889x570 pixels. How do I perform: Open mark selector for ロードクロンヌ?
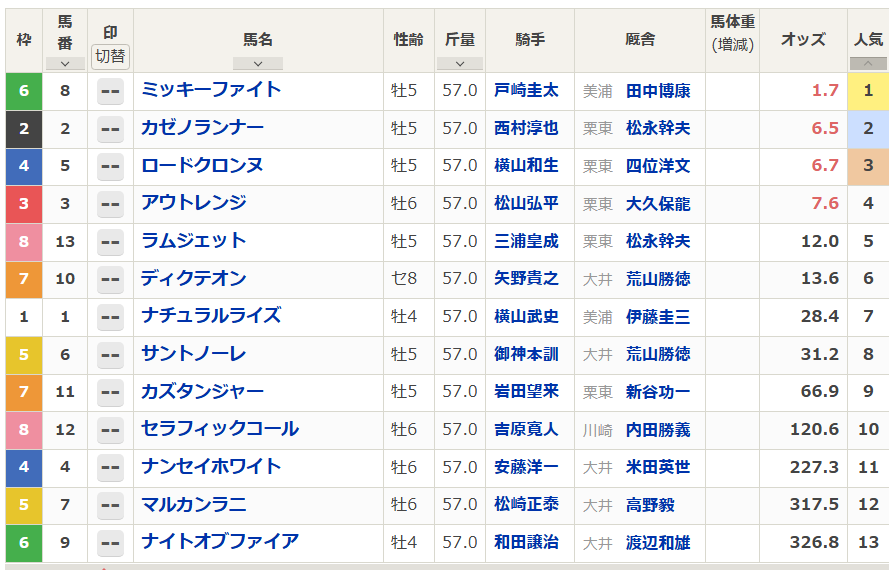[110, 166]
